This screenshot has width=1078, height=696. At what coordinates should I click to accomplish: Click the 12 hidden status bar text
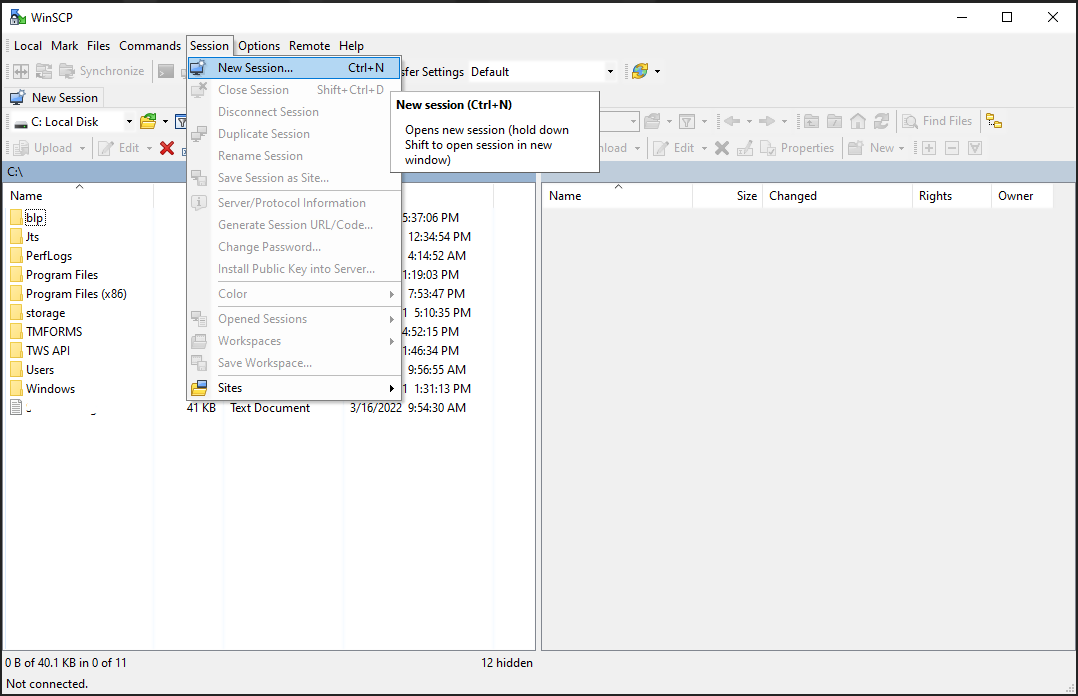pos(507,663)
